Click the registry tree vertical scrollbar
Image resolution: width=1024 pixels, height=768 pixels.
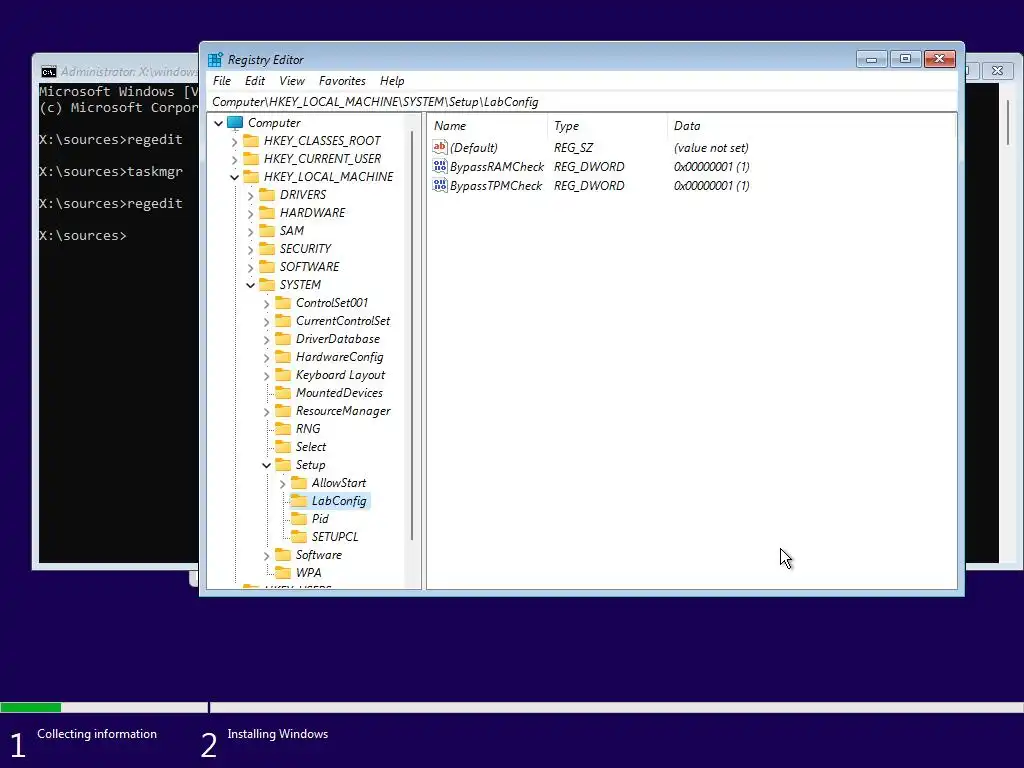pyautogui.click(x=412, y=335)
